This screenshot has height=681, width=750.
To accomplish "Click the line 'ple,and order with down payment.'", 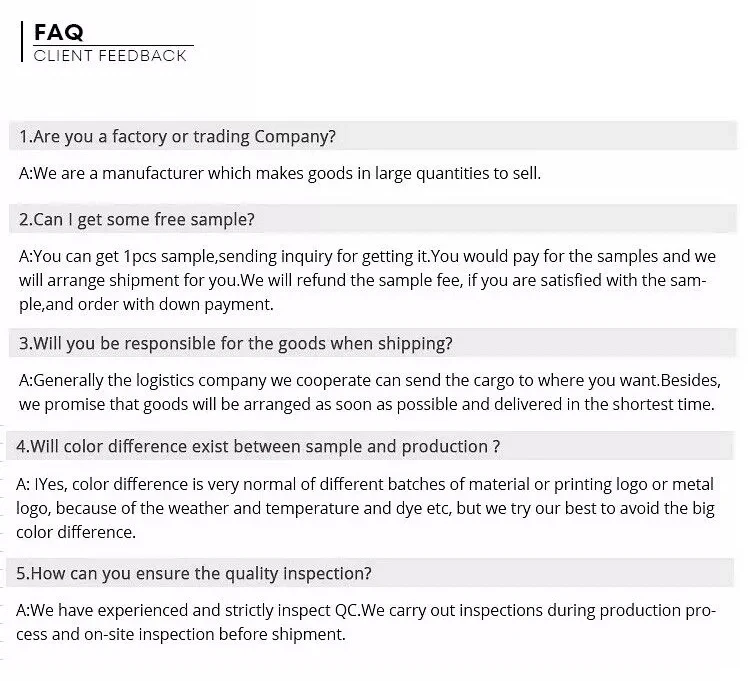I will pos(146,305).
